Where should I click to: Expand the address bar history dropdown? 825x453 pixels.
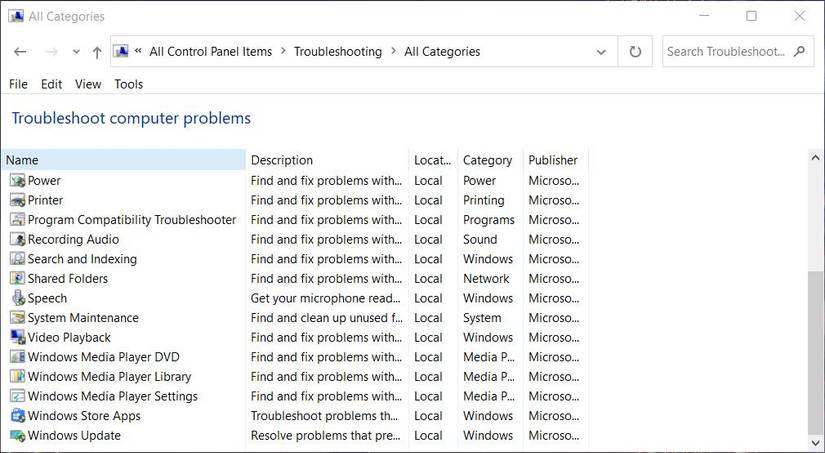click(x=601, y=52)
